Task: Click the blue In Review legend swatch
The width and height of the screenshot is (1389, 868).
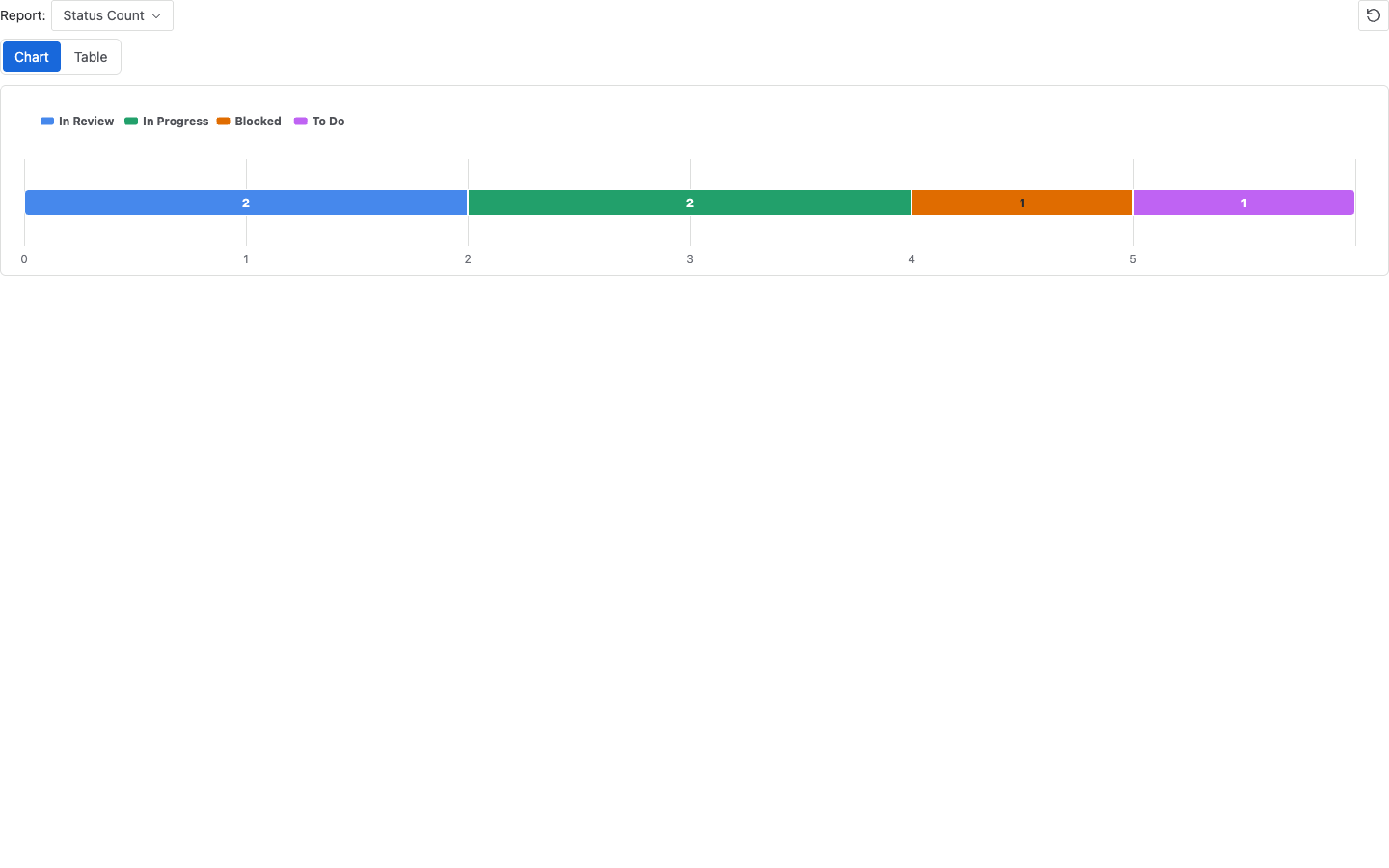Action: point(47,122)
